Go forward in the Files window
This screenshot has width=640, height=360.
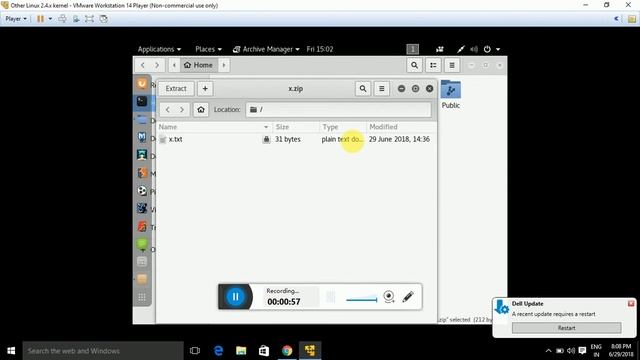pyautogui.click(x=157, y=65)
